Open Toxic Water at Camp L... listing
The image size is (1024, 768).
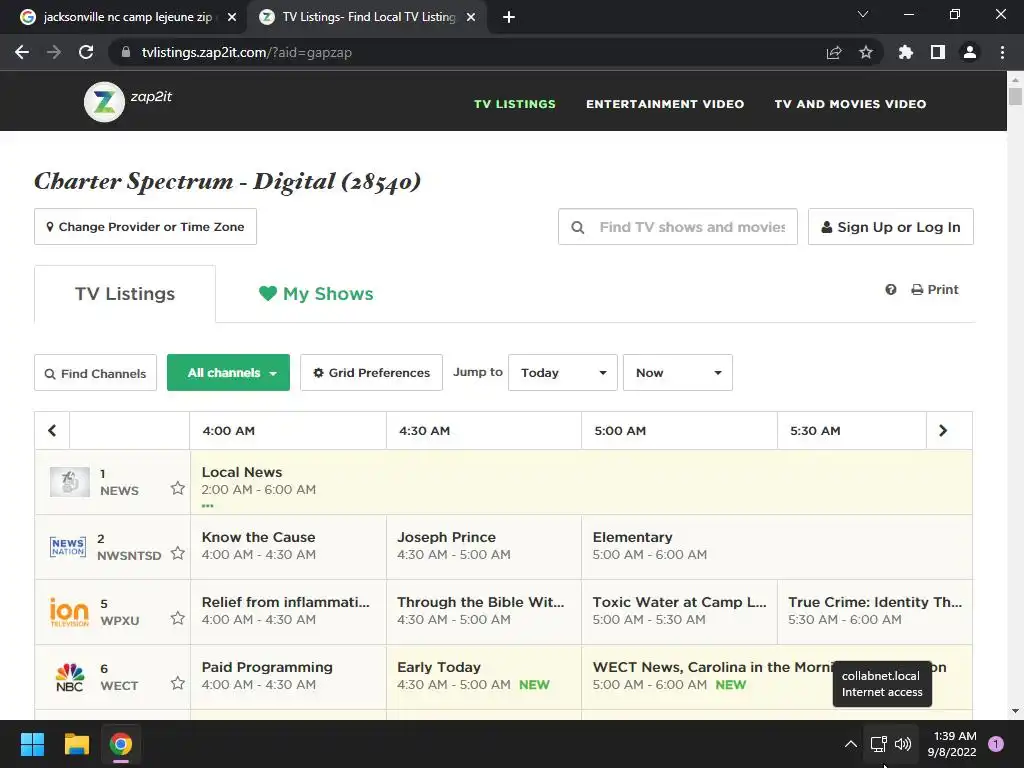coord(679,612)
